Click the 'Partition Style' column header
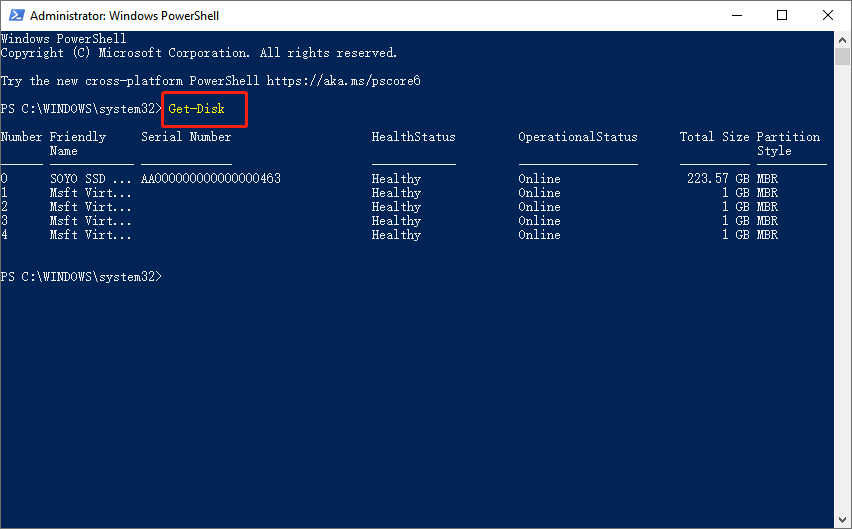Viewport: 852px width, 529px height. click(x=788, y=144)
